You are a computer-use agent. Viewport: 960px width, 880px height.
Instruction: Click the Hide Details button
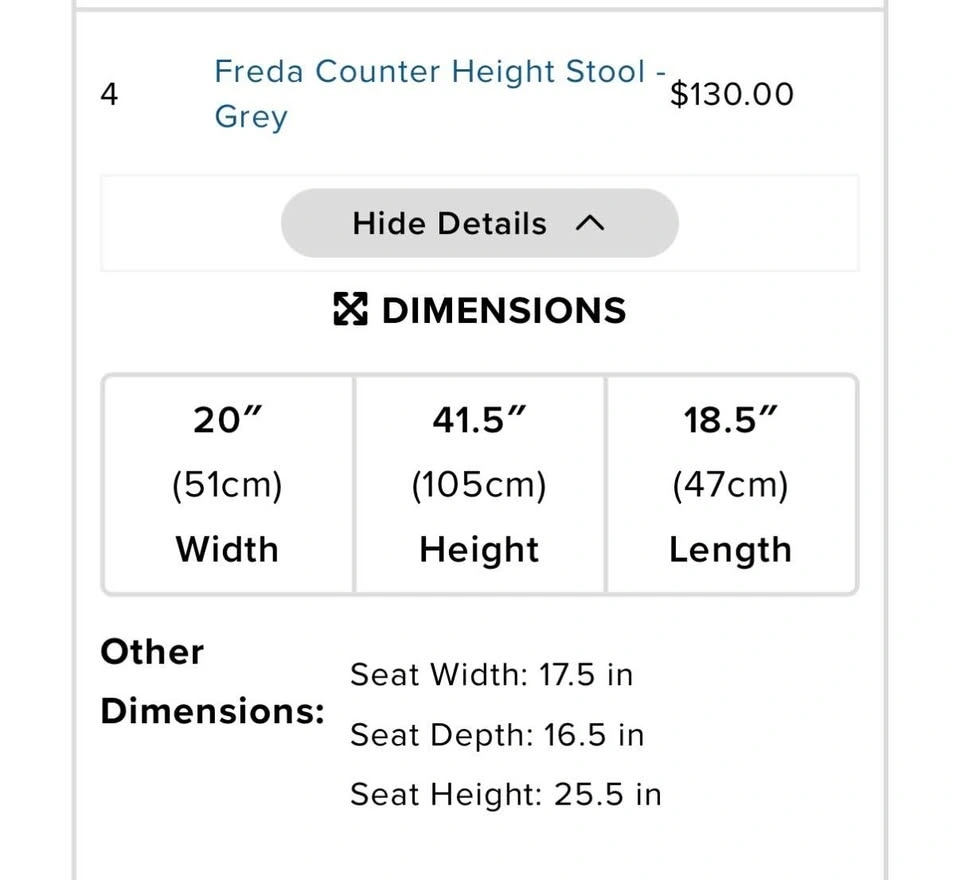pyautogui.click(x=450, y=224)
